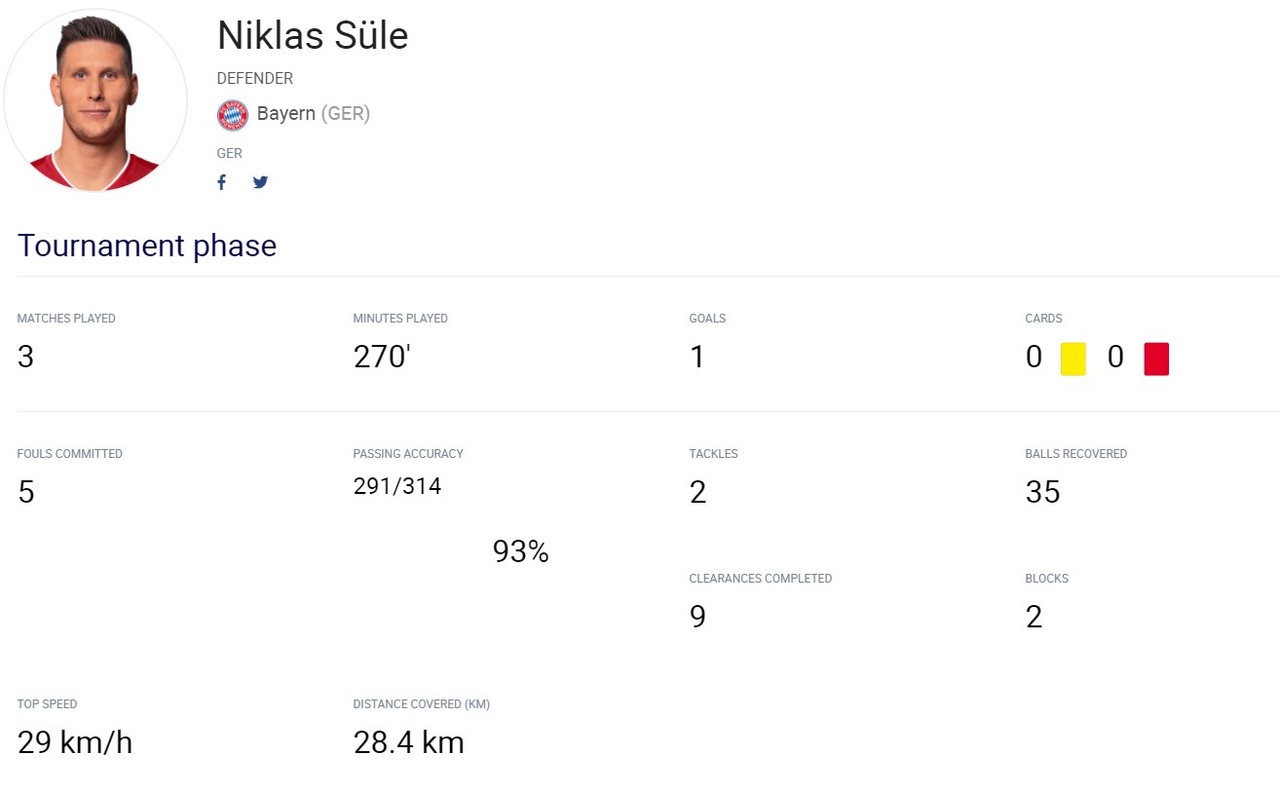The height and width of the screenshot is (795, 1280).
Task: Select the Tournament phase heading
Action: (x=147, y=246)
